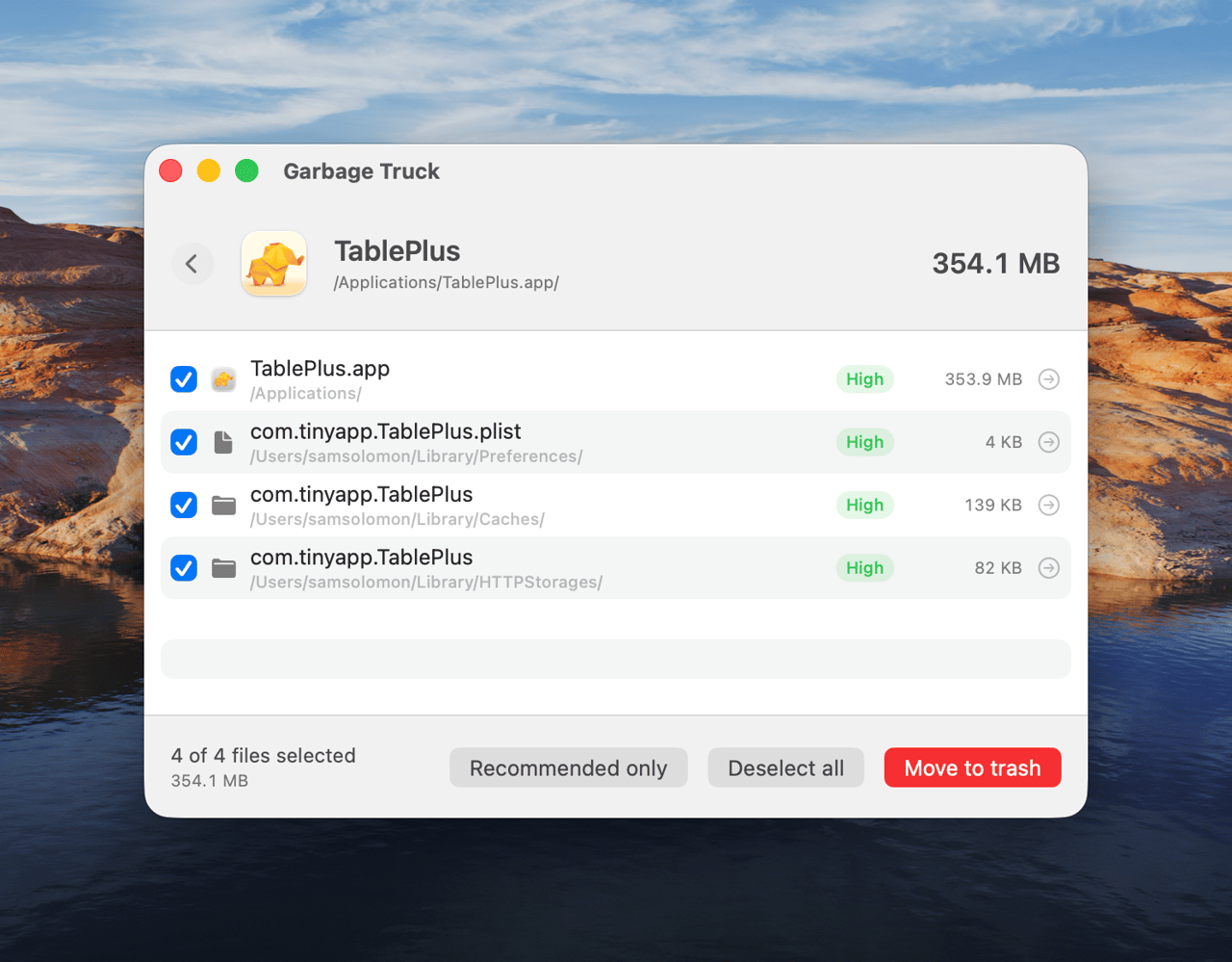Minimize the window with the yellow button
Image resolution: width=1232 pixels, height=962 pixels.
[x=209, y=170]
